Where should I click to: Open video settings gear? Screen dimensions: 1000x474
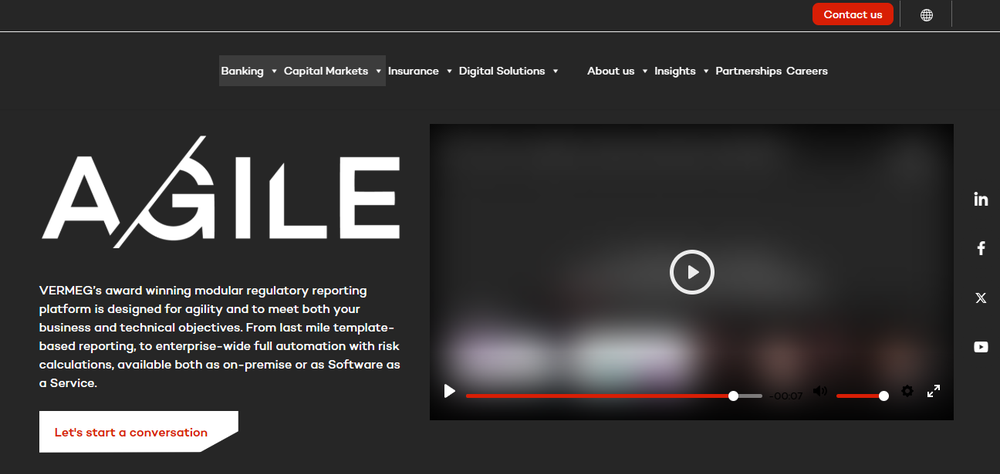tap(907, 391)
